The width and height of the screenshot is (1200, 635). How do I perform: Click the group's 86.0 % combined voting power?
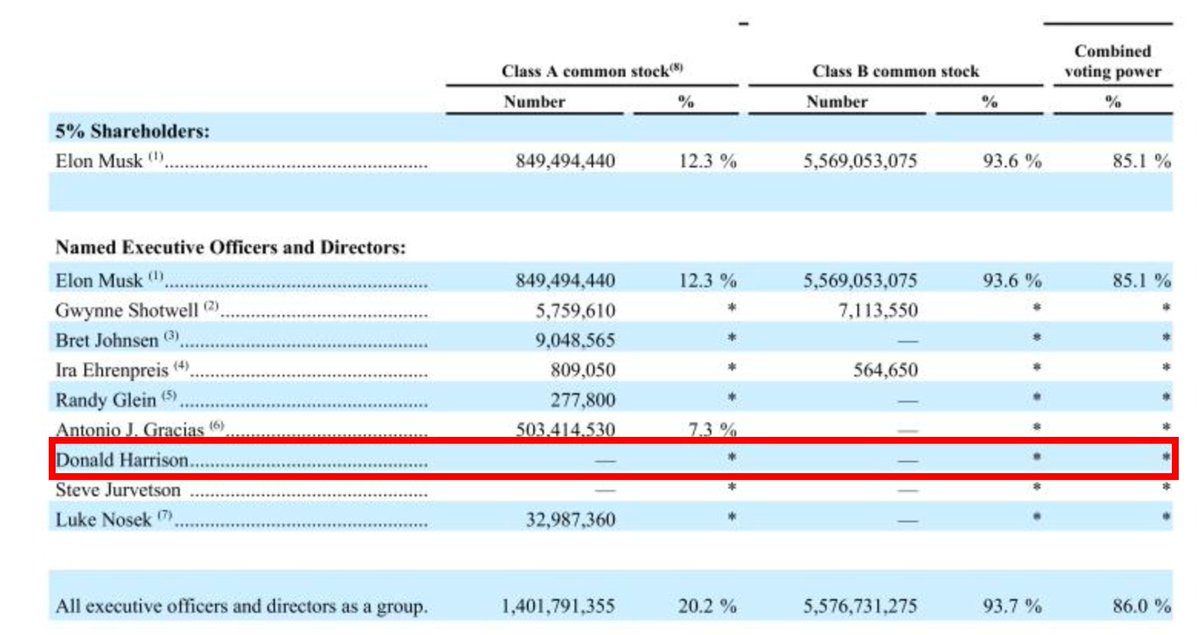pyautogui.click(x=1141, y=606)
